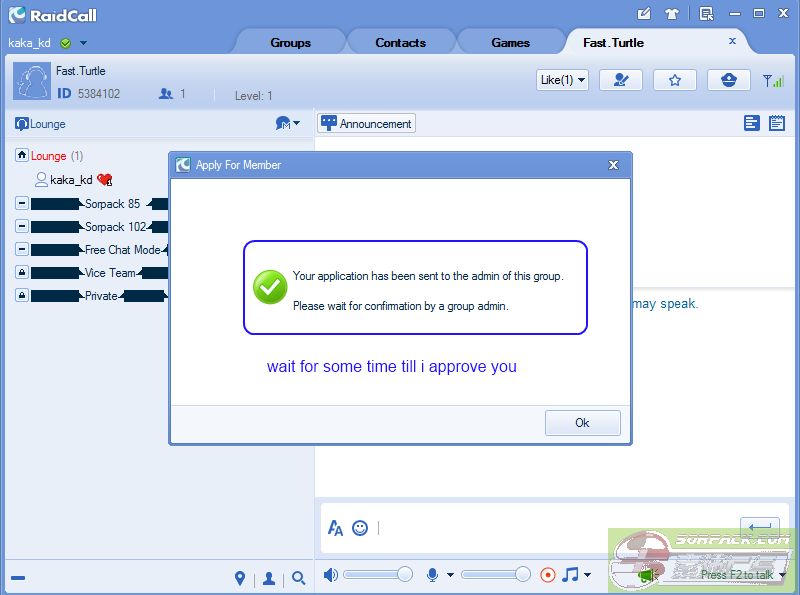Check the network signal strength icon

pos(773,81)
